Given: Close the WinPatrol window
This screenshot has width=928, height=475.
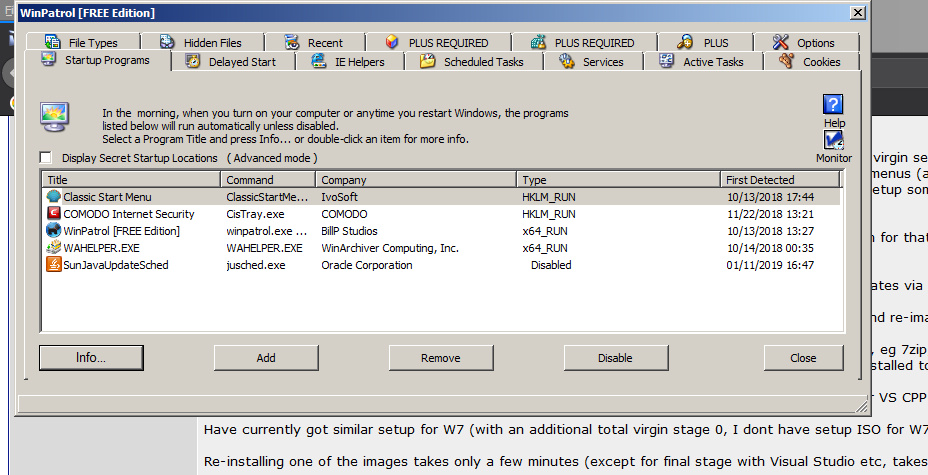Looking at the screenshot, I should pos(857,12).
